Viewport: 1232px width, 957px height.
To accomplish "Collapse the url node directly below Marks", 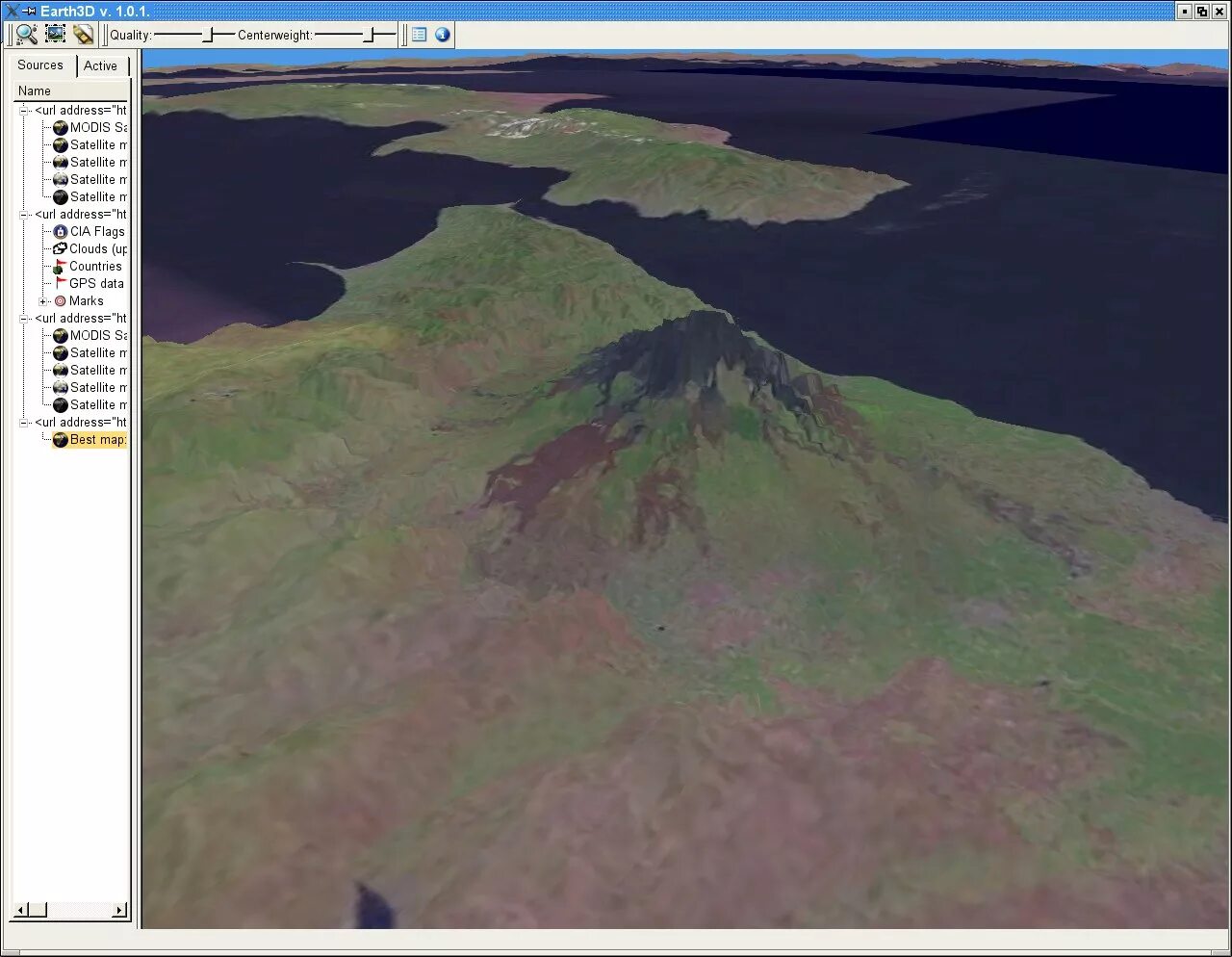I will coord(24,319).
